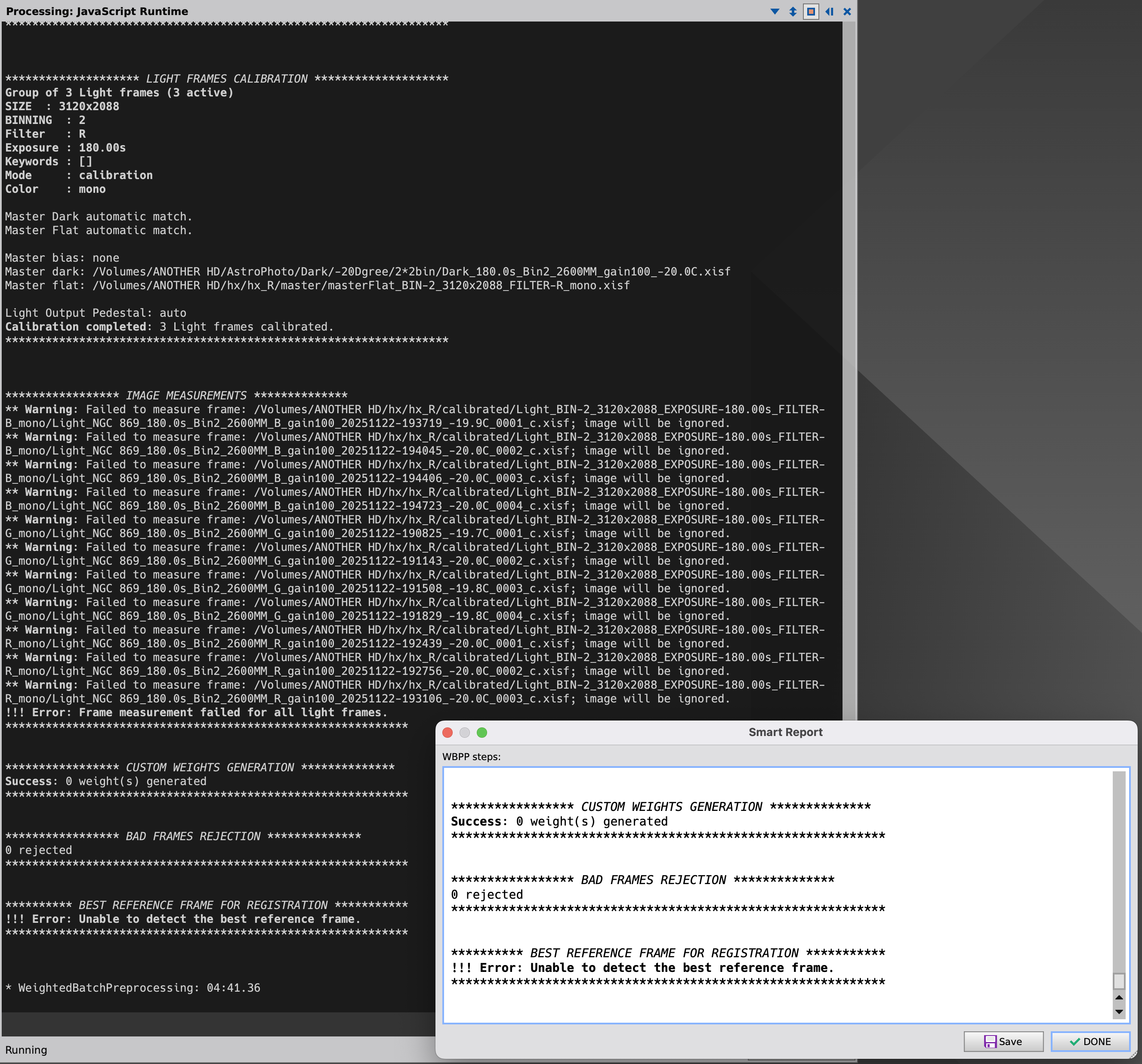Screen dimensions: 1142x1064
Task: Click the vertical expand double-arrow icon
Action: point(793,12)
